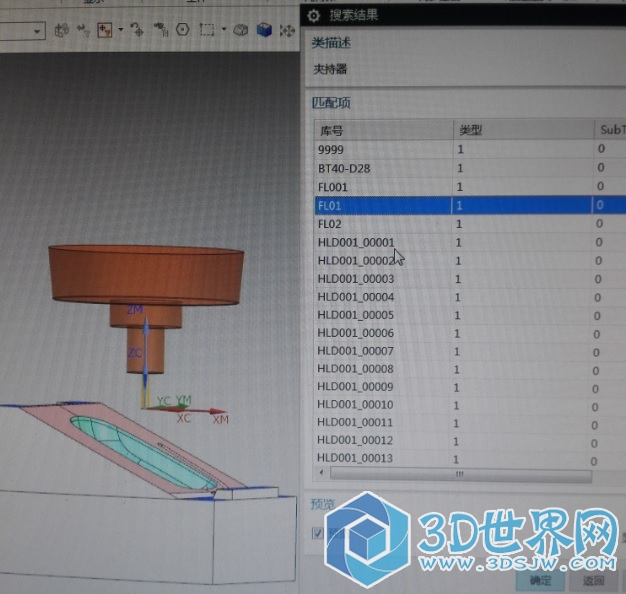
Task: Select holder row HLD001_00007
Action: click(x=470, y=351)
